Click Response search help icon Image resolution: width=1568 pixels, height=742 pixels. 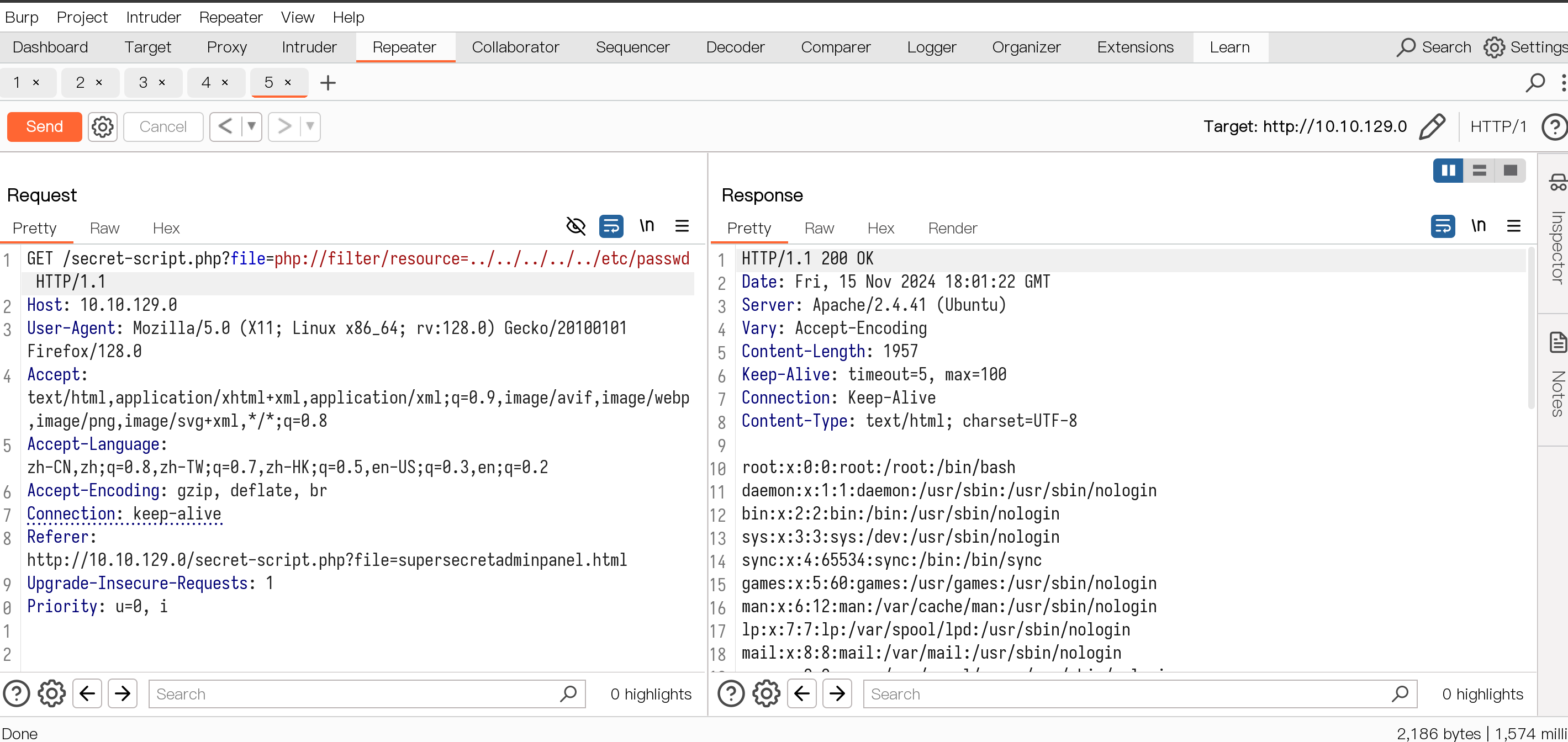click(x=731, y=693)
